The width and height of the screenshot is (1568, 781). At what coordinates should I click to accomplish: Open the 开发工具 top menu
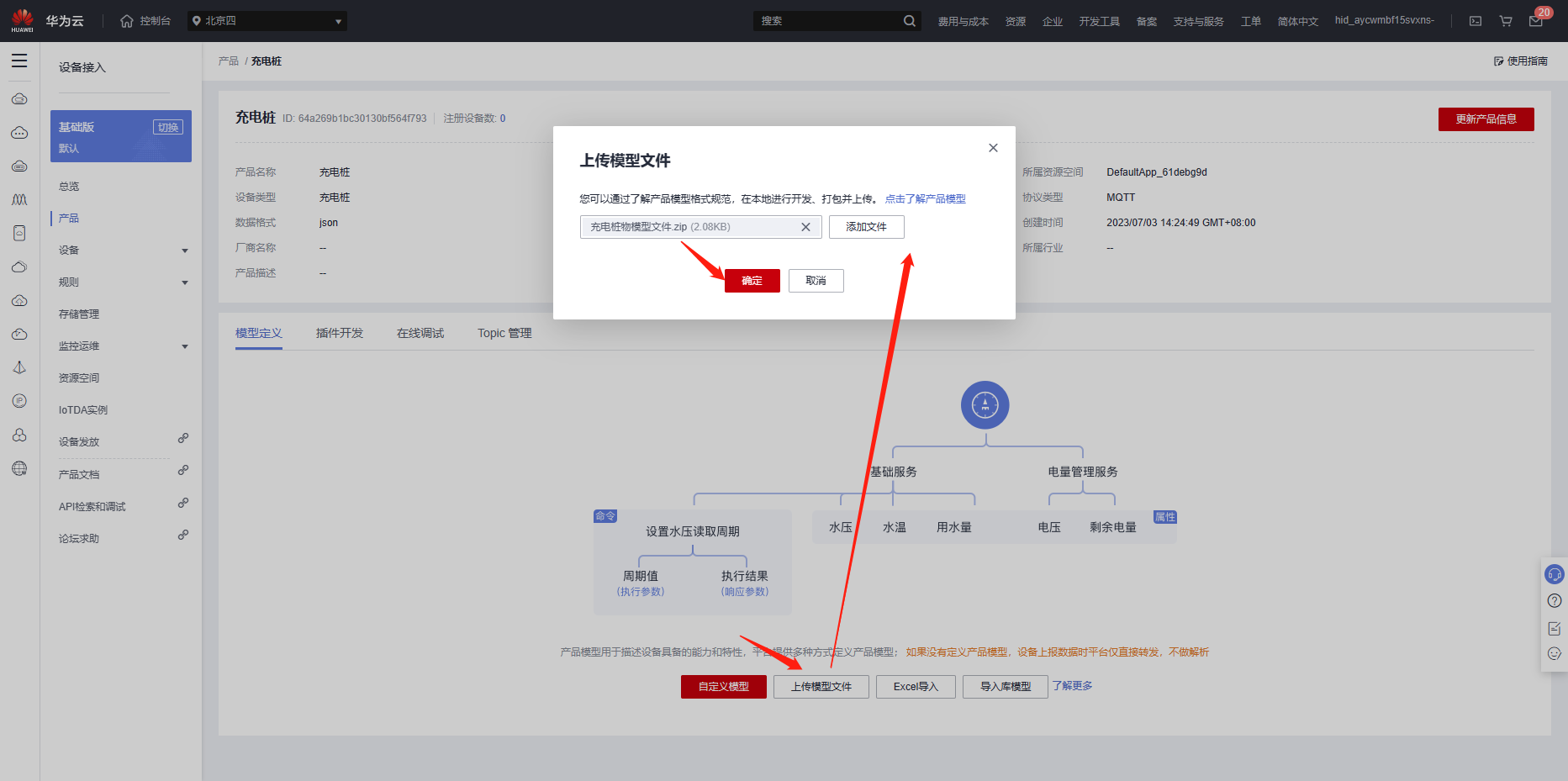point(1100,21)
